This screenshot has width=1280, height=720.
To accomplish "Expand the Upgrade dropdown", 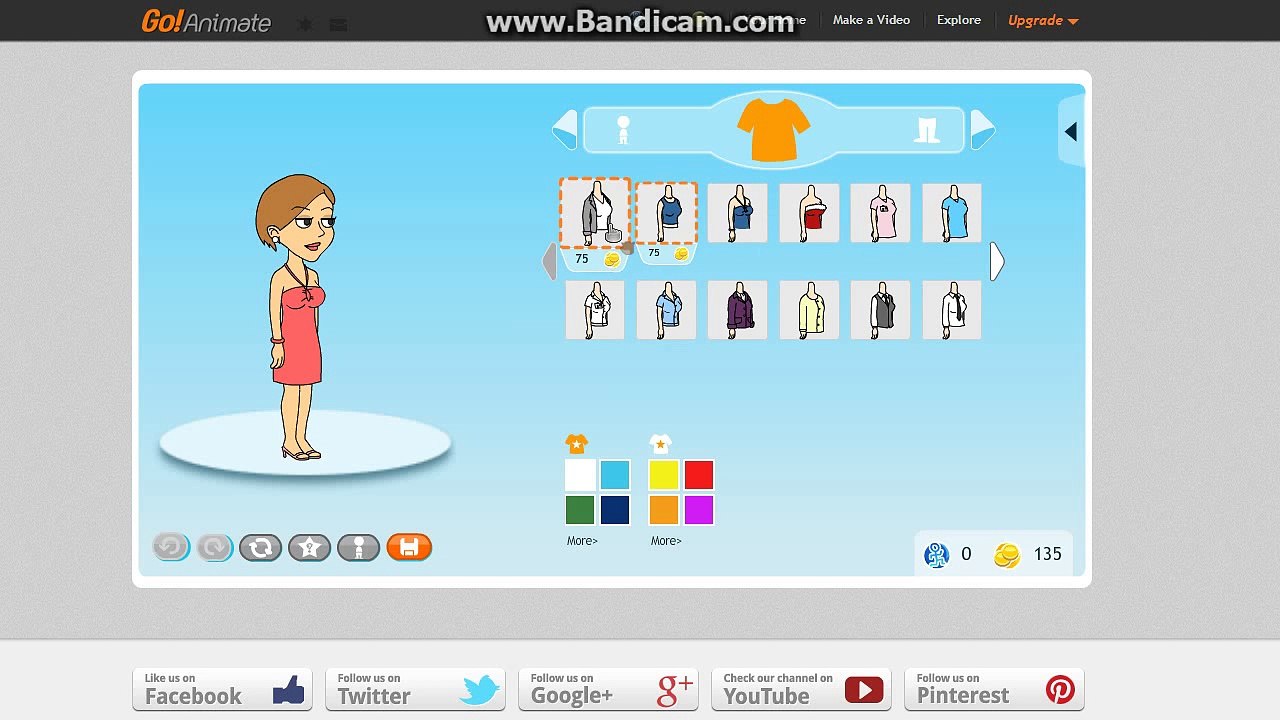I will coord(1043,20).
